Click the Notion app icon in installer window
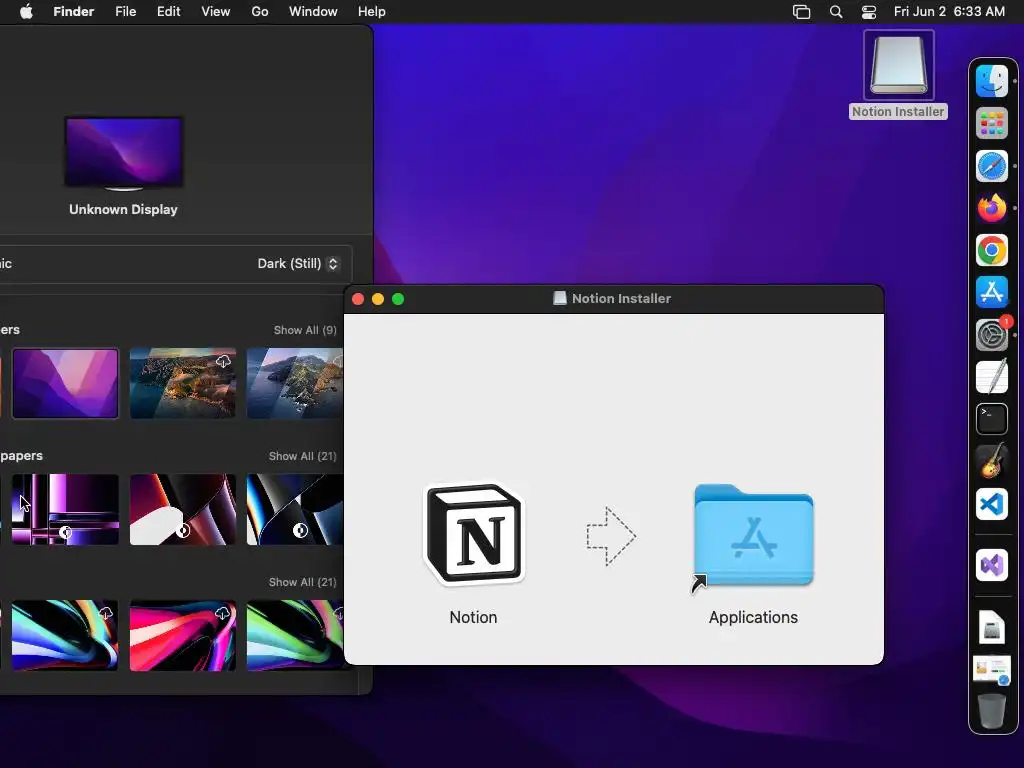The width and height of the screenshot is (1024, 768). coord(474,534)
